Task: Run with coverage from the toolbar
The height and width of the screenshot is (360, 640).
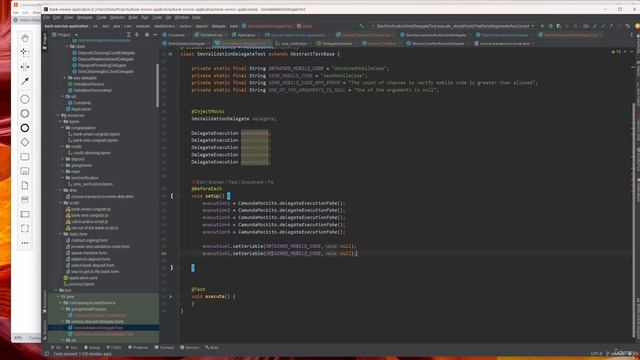Action: point(558,26)
